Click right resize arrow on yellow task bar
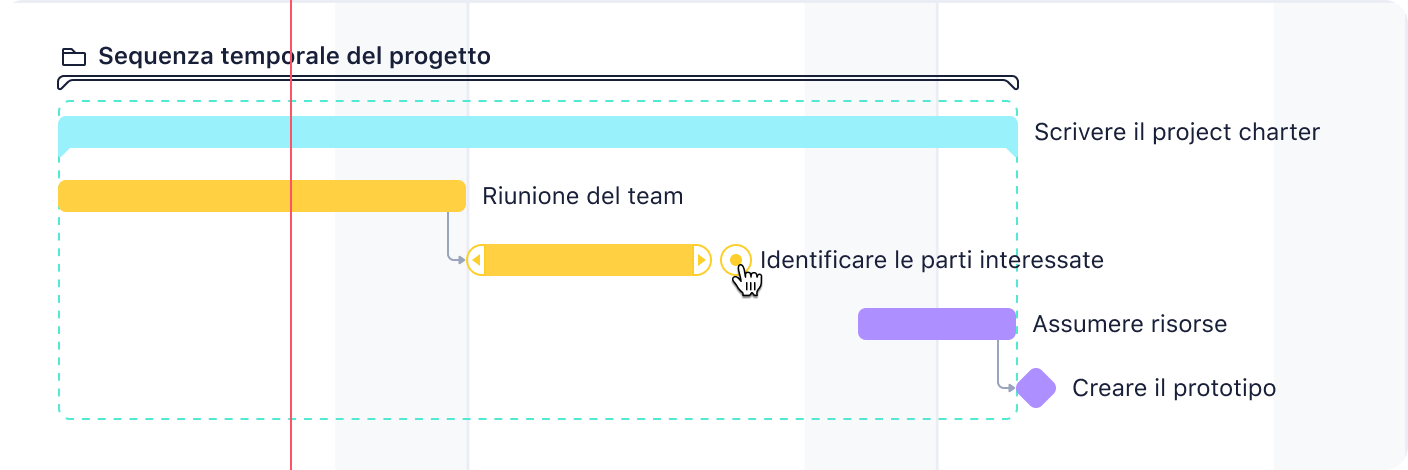 (701, 260)
